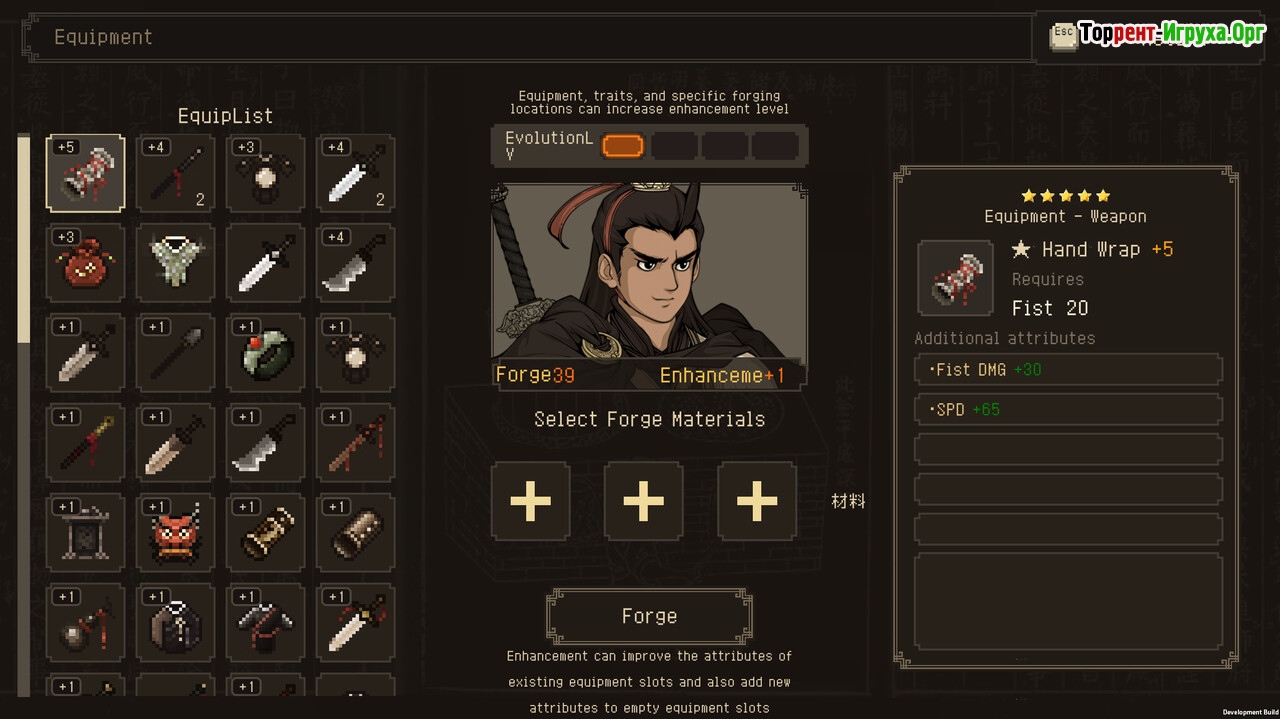The image size is (1280, 719).
Task: Add the first forge material slot
Action: pyautogui.click(x=530, y=500)
